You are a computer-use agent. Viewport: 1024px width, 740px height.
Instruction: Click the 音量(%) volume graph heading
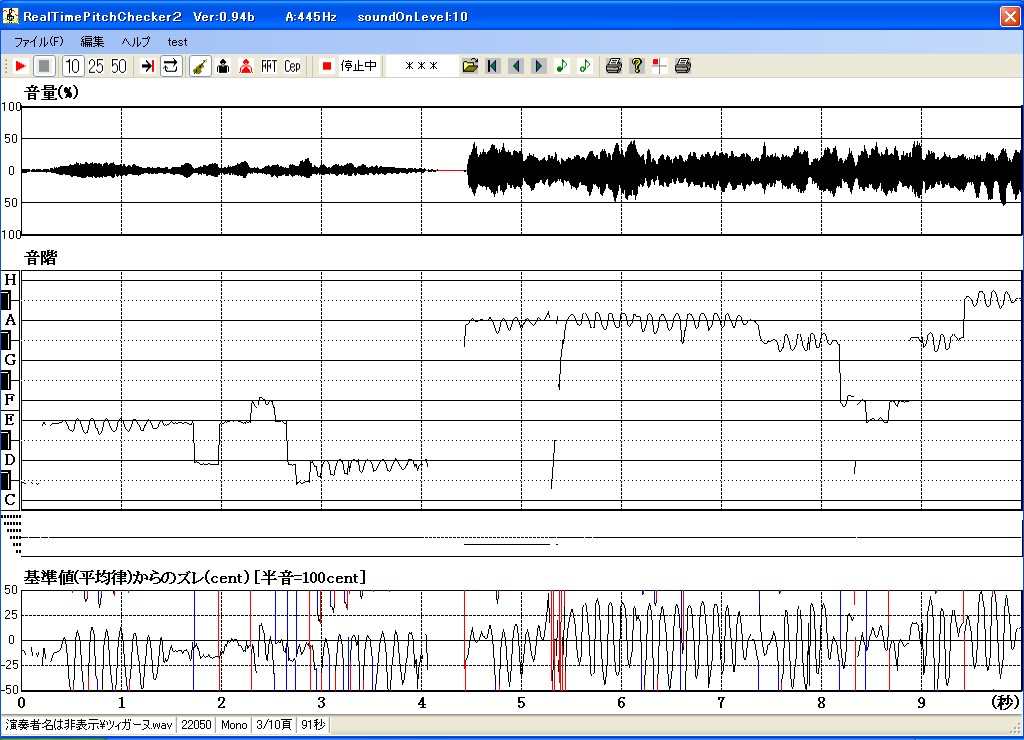click(51, 93)
